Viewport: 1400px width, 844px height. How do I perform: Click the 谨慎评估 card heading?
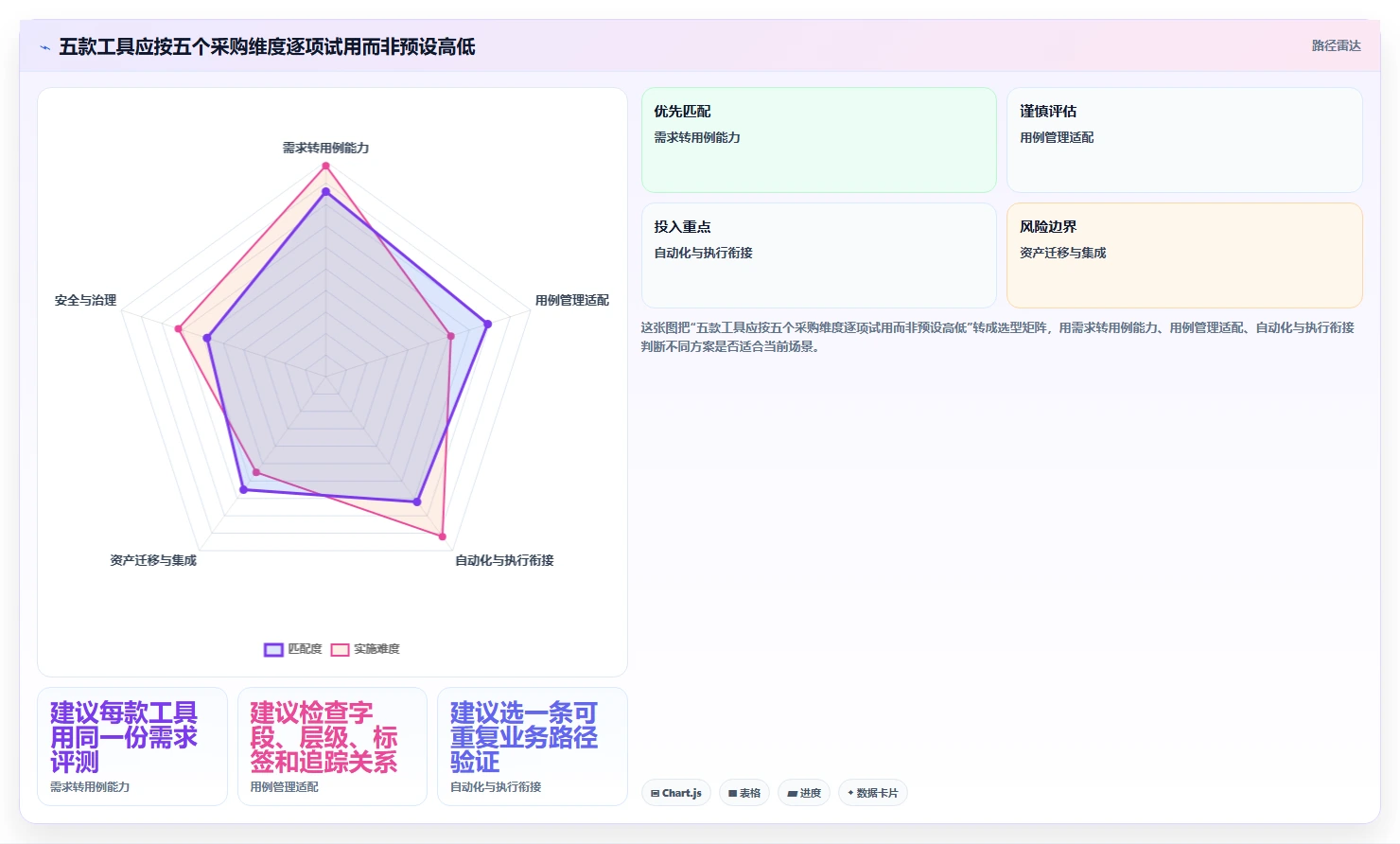point(1048,112)
